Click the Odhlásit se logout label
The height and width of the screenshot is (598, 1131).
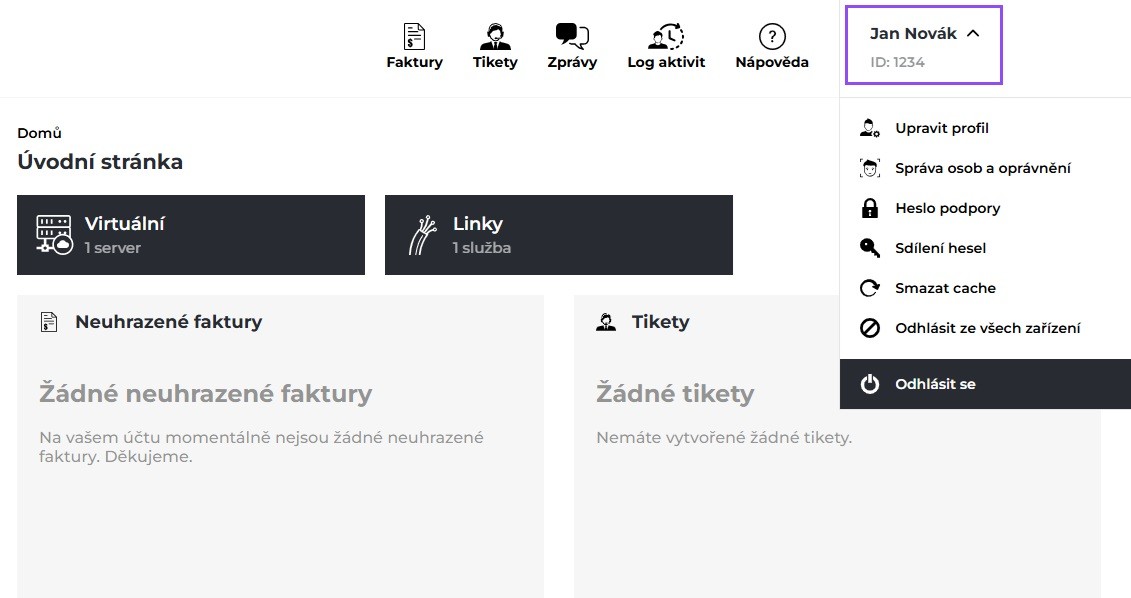935,384
